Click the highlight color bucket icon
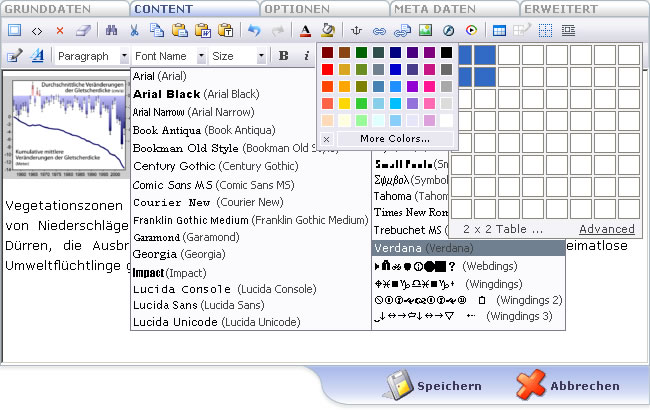This screenshot has height=410, width=650. [328, 30]
